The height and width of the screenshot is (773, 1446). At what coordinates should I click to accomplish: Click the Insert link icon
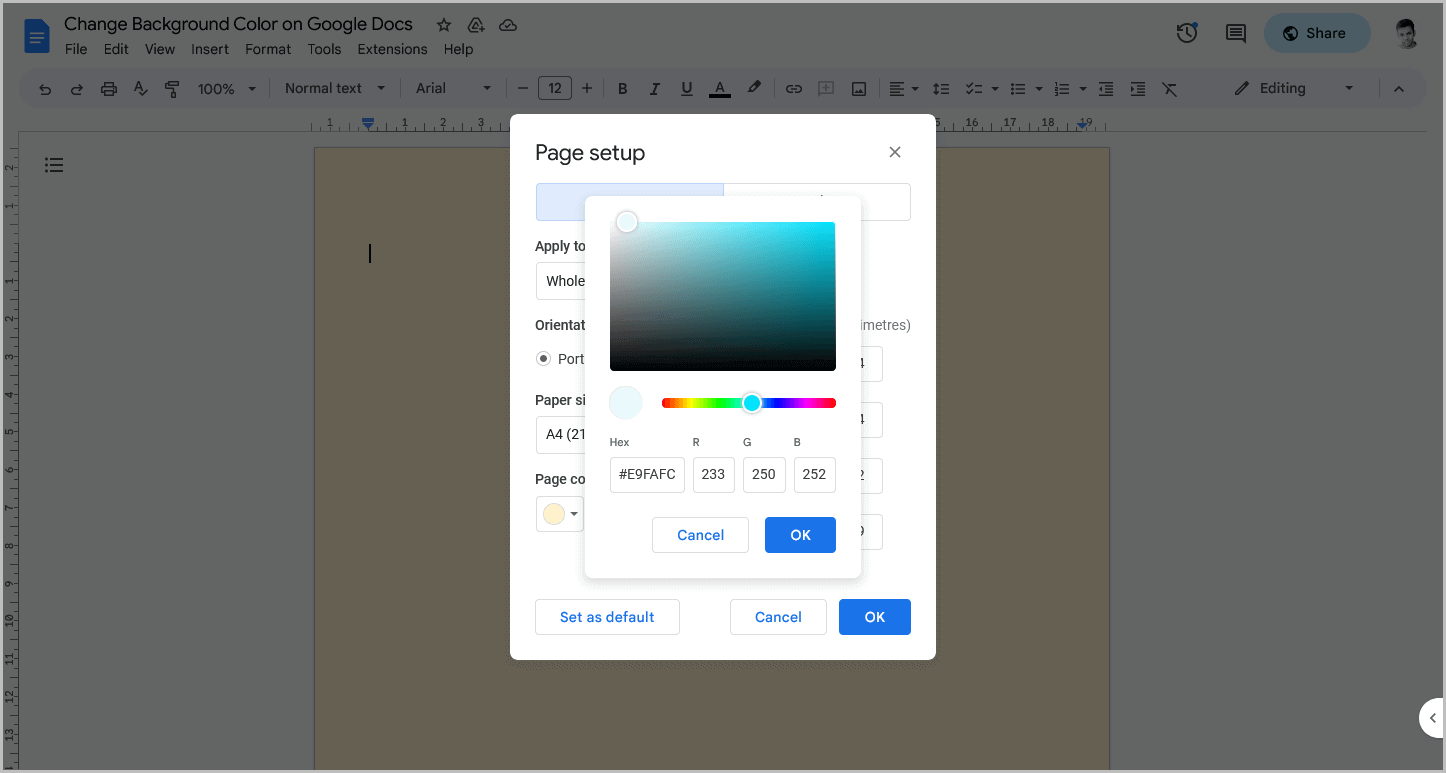(x=794, y=89)
